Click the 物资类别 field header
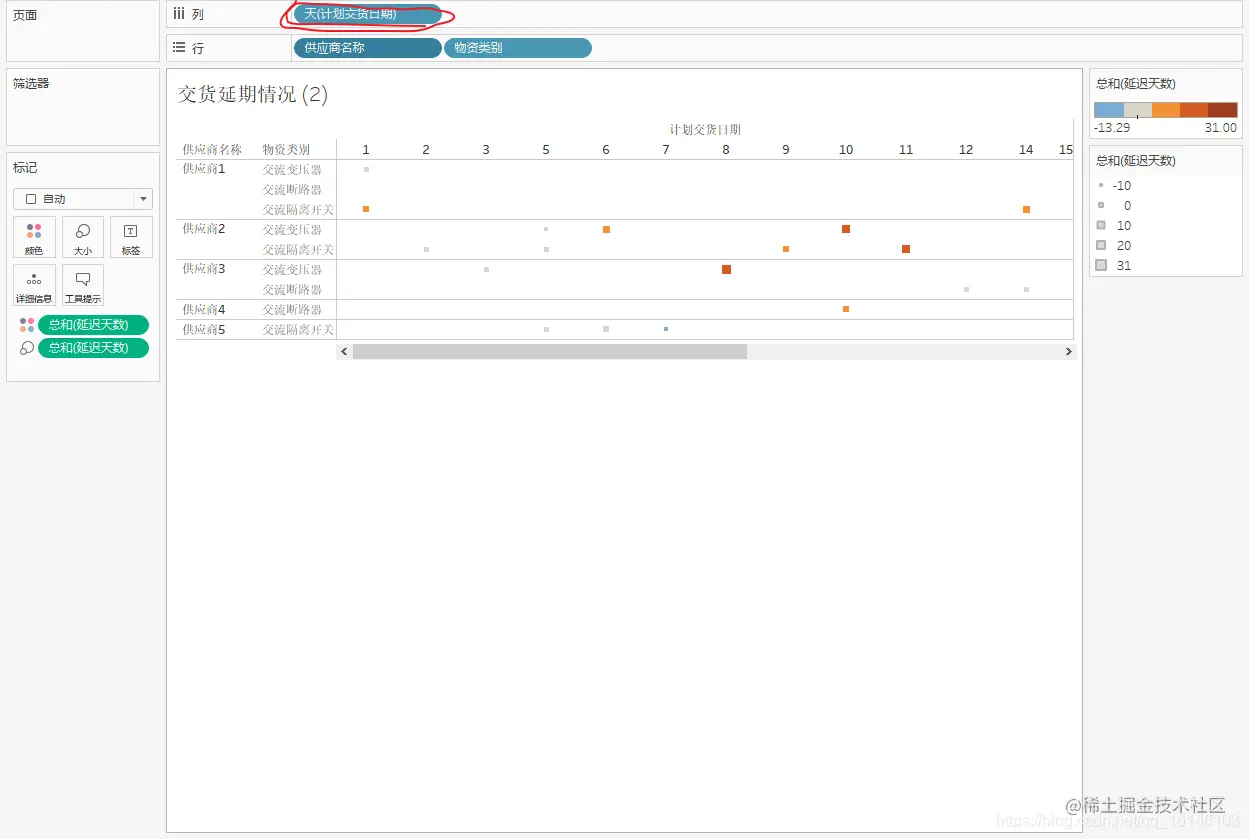Image resolution: width=1249 pixels, height=839 pixels. pos(286,150)
